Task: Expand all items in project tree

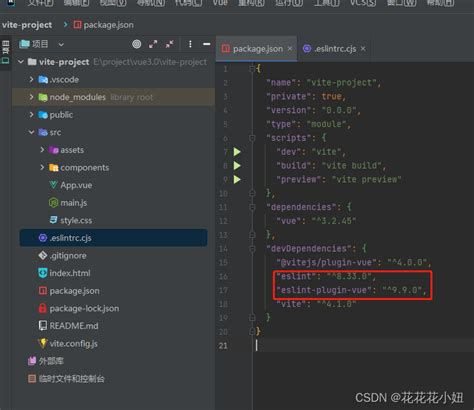Action: coord(153,44)
